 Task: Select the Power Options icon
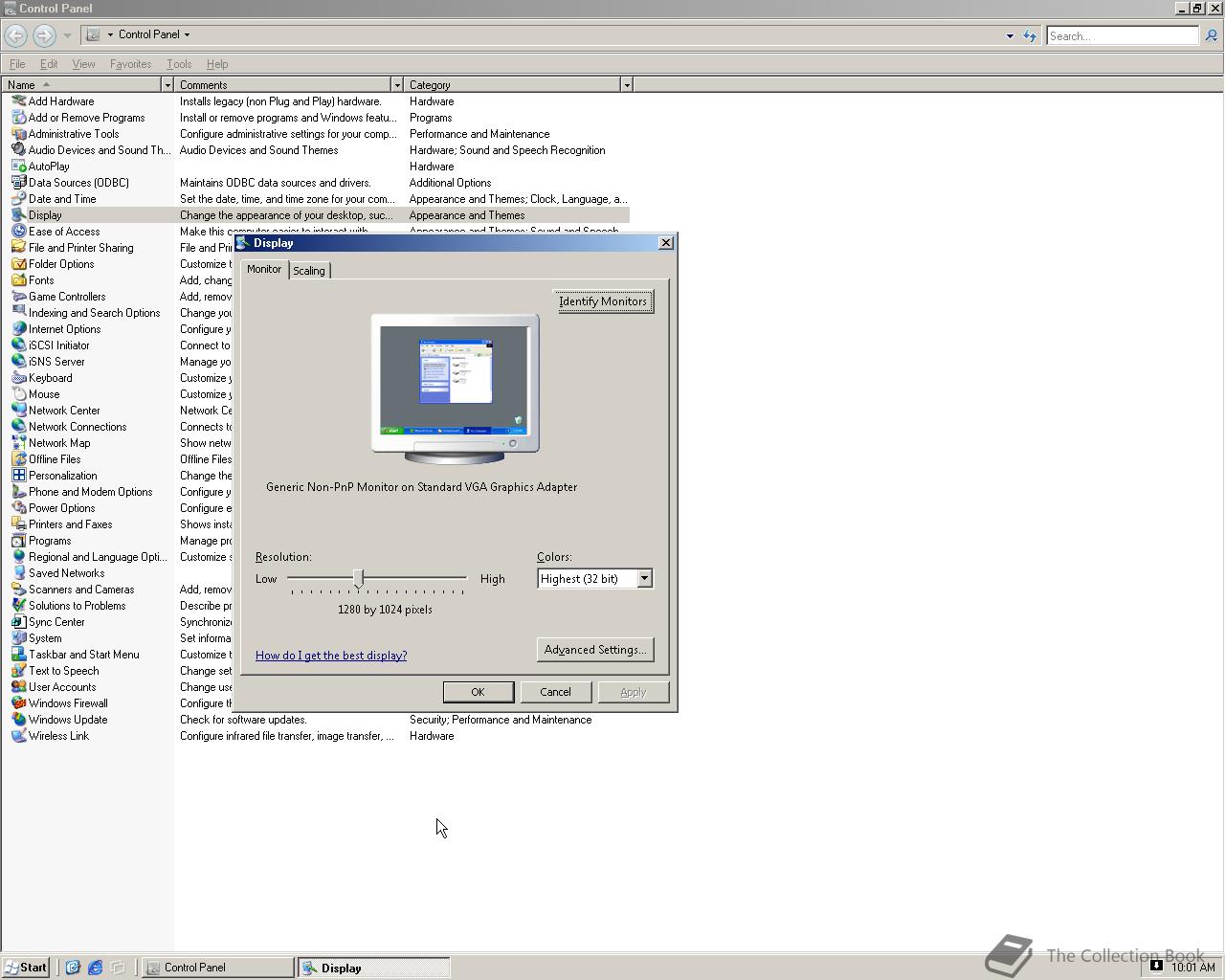click(x=18, y=508)
